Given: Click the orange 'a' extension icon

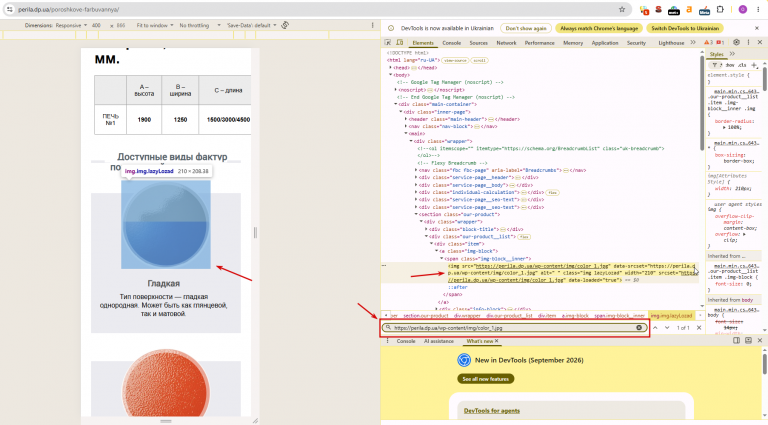Looking at the screenshot, I should 689,9.
